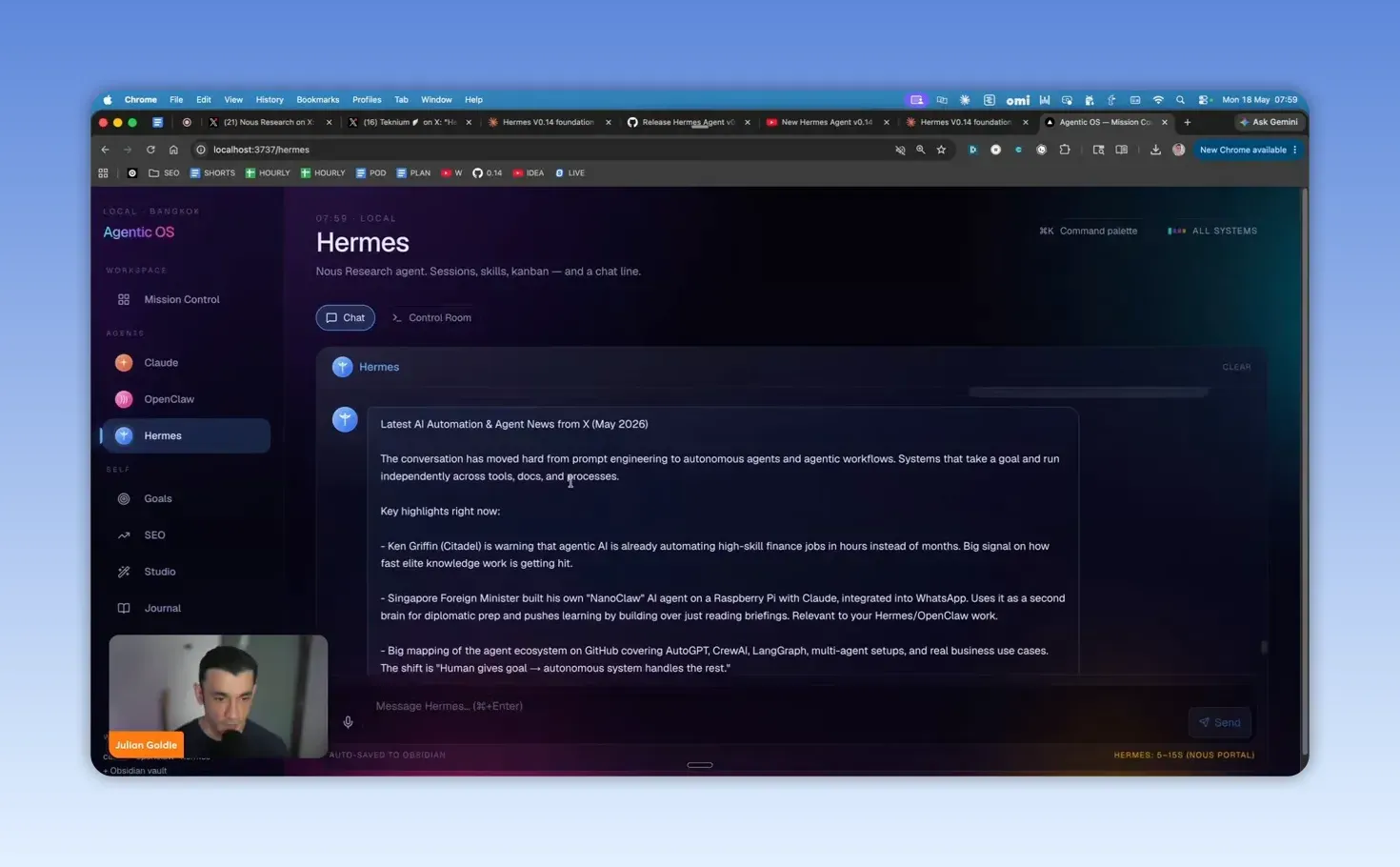Go back to the previous page
Screen dimensions: 1400x867
point(106,150)
